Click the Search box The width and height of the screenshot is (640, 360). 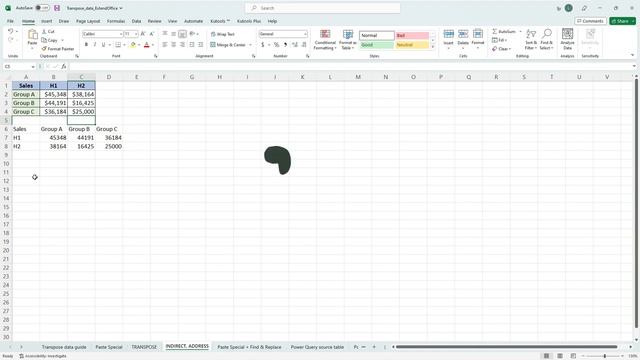point(322,8)
